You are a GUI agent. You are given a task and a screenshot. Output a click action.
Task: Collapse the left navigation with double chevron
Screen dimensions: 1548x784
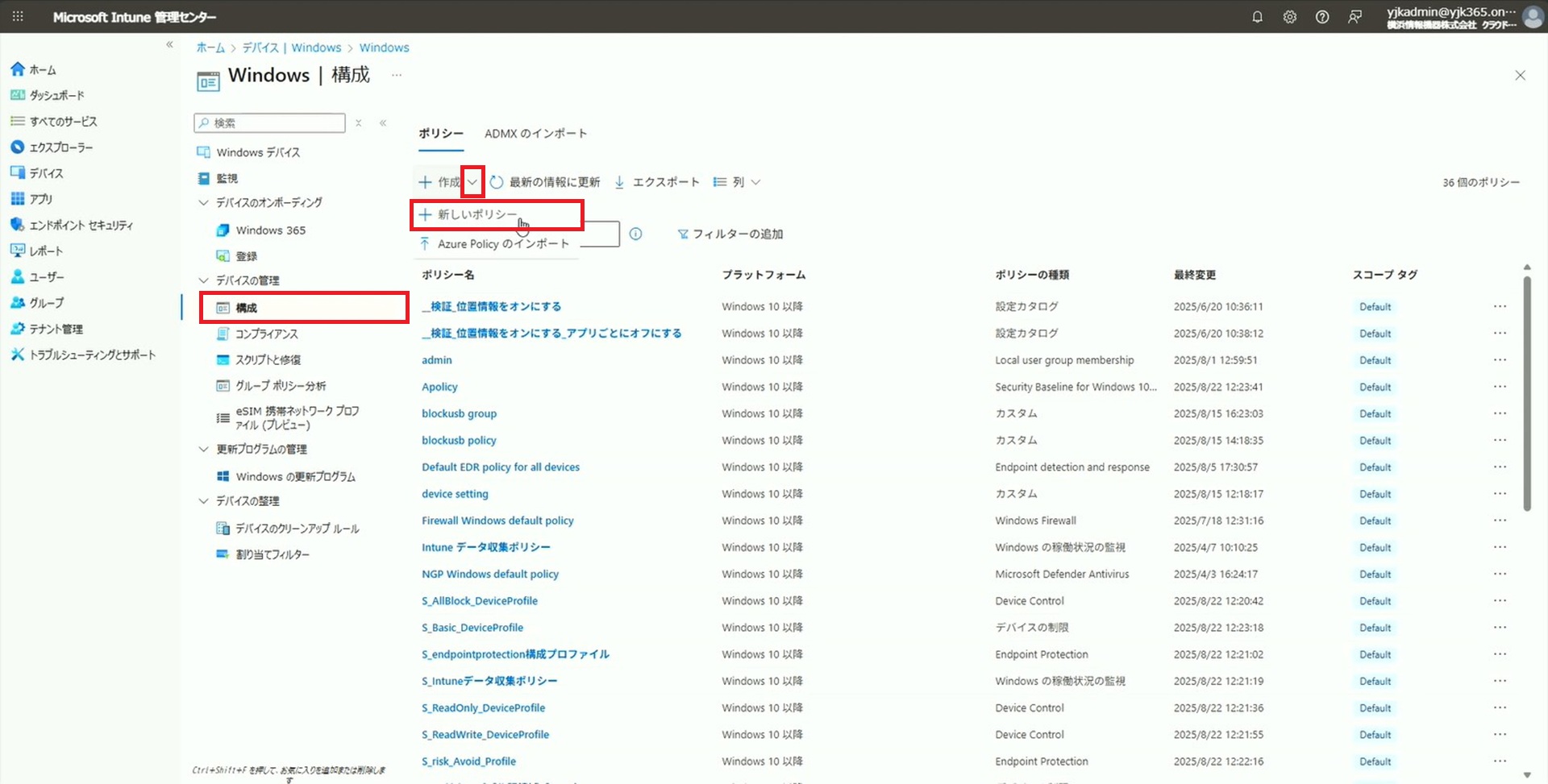point(169,45)
